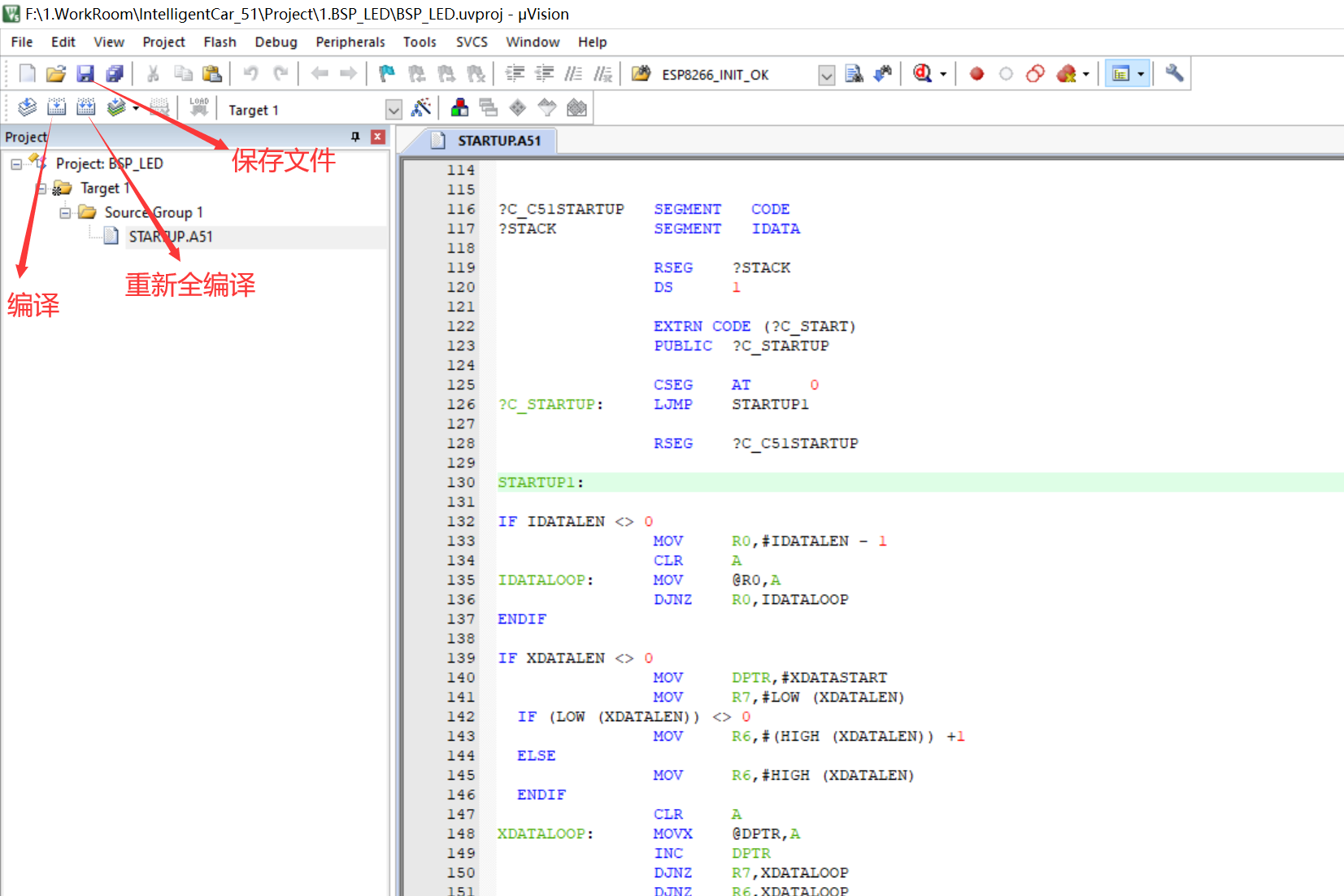Comment out the selected lines

point(573,74)
